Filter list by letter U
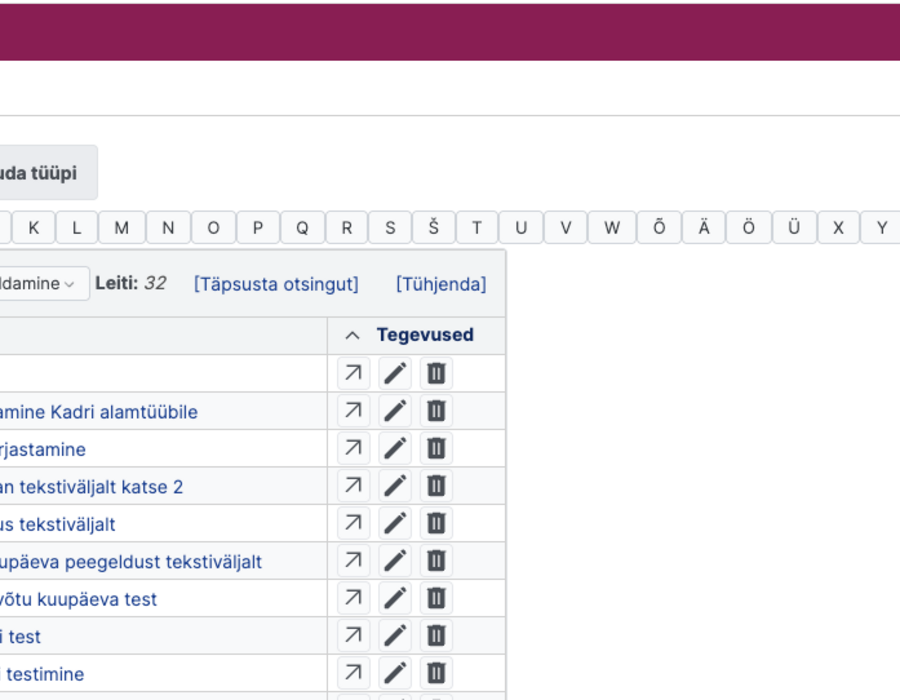The image size is (900, 700). coord(521,228)
